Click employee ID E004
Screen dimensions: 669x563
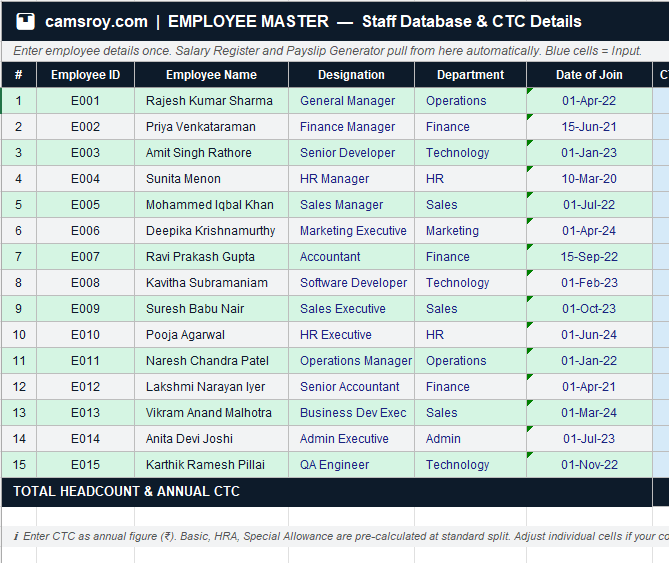click(x=85, y=179)
